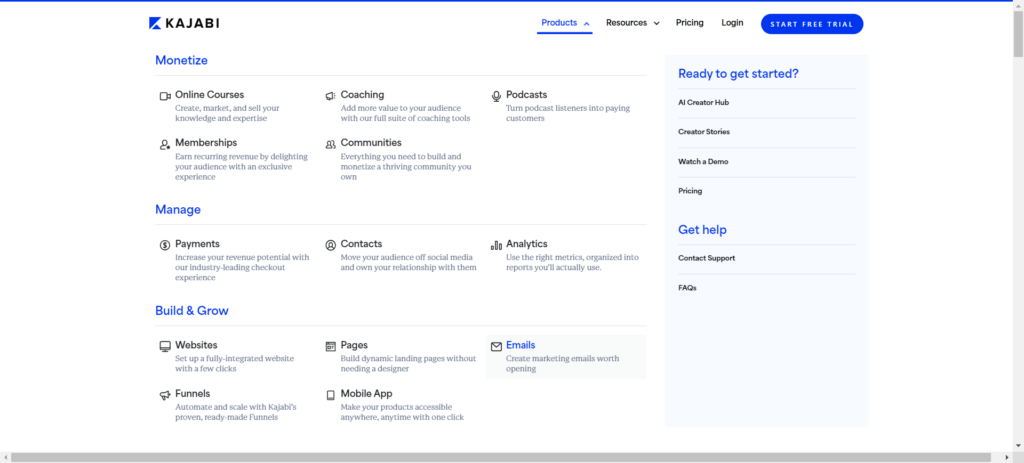
Task: Click the Contacts profile icon
Action: (x=330, y=245)
